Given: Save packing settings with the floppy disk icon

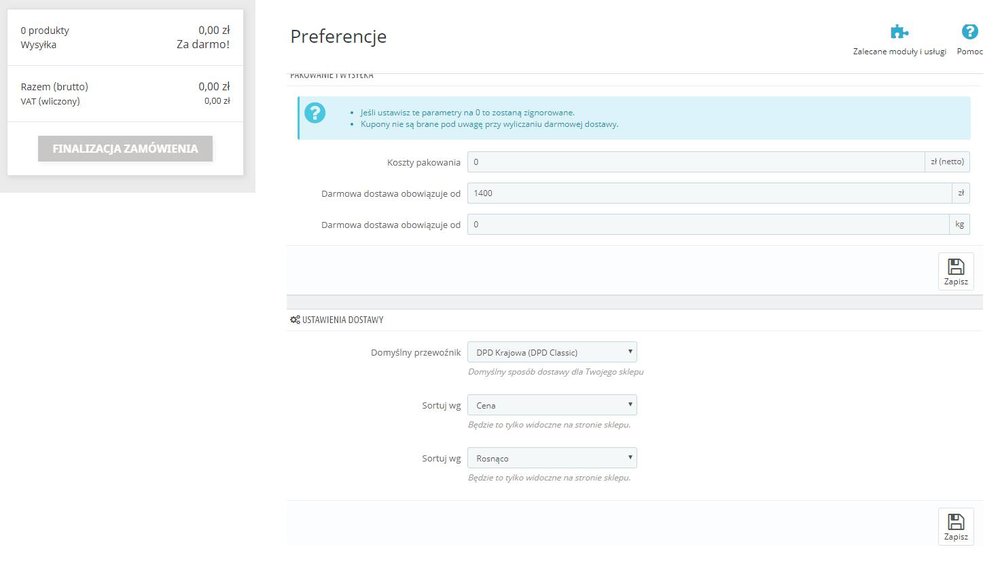Looking at the screenshot, I should coord(955,271).
